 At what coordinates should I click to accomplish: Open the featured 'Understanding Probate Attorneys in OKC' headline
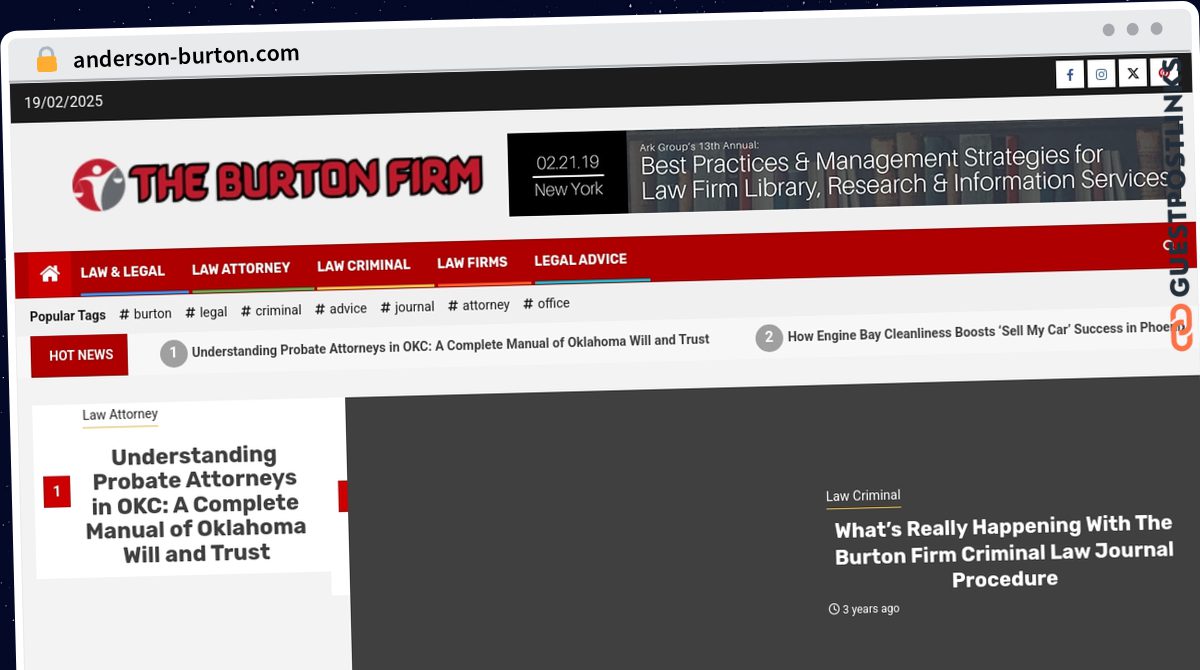point(195,504)
